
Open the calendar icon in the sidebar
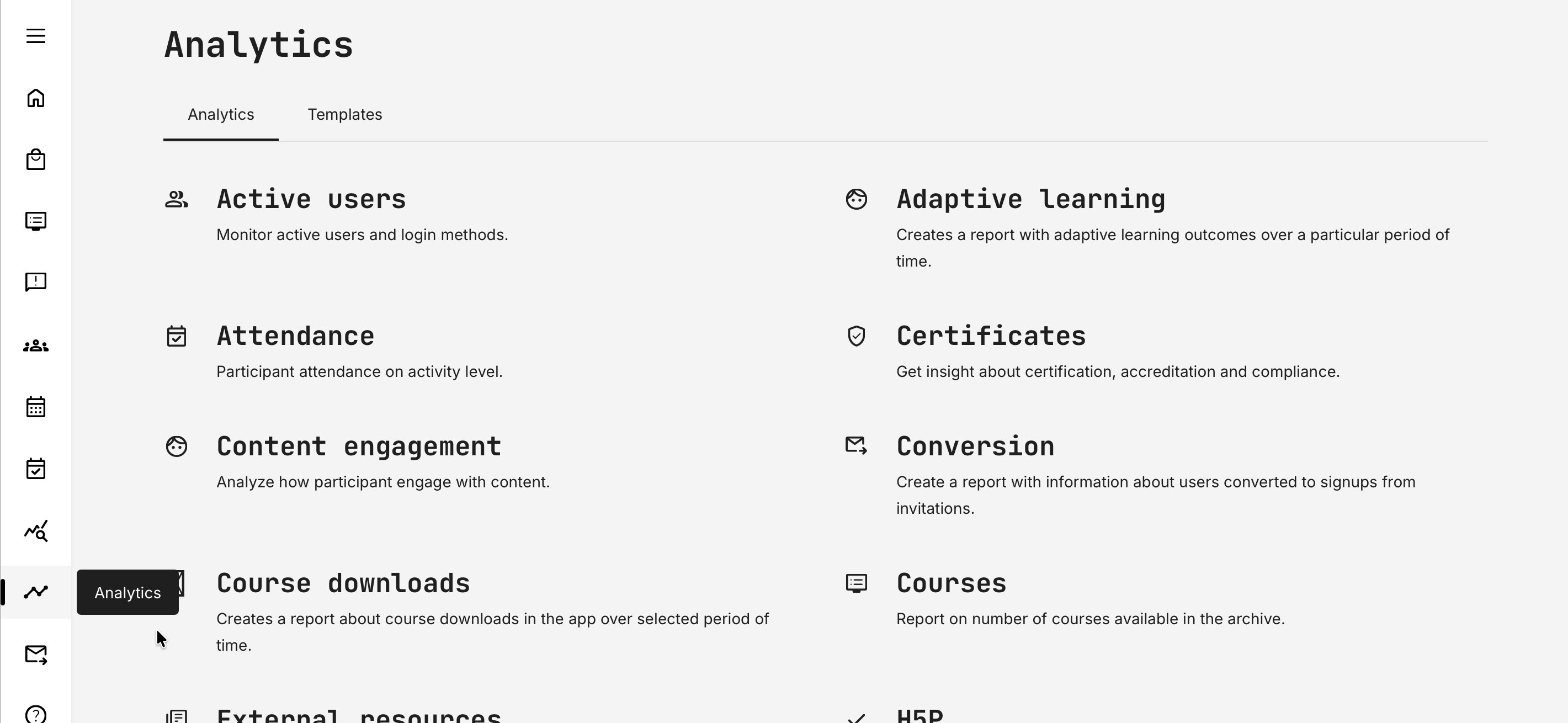36,407
